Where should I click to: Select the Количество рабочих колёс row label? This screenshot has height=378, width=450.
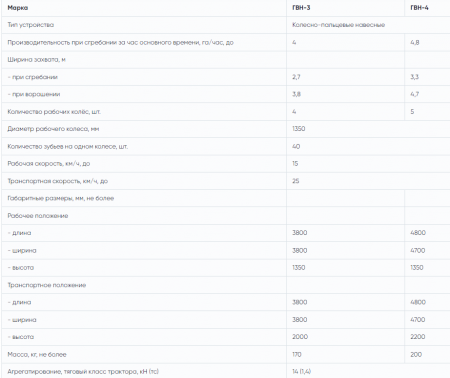tap(54, 112)
